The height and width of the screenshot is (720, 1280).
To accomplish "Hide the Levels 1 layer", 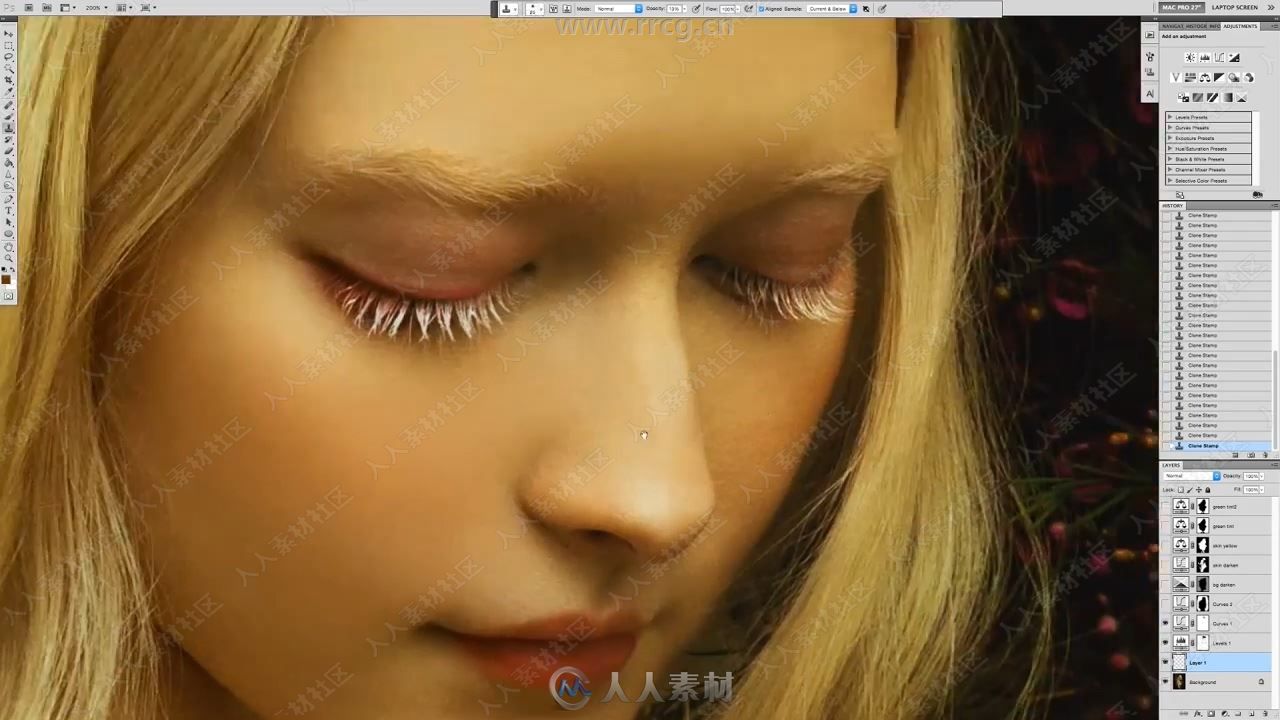I will (1165, 643).
